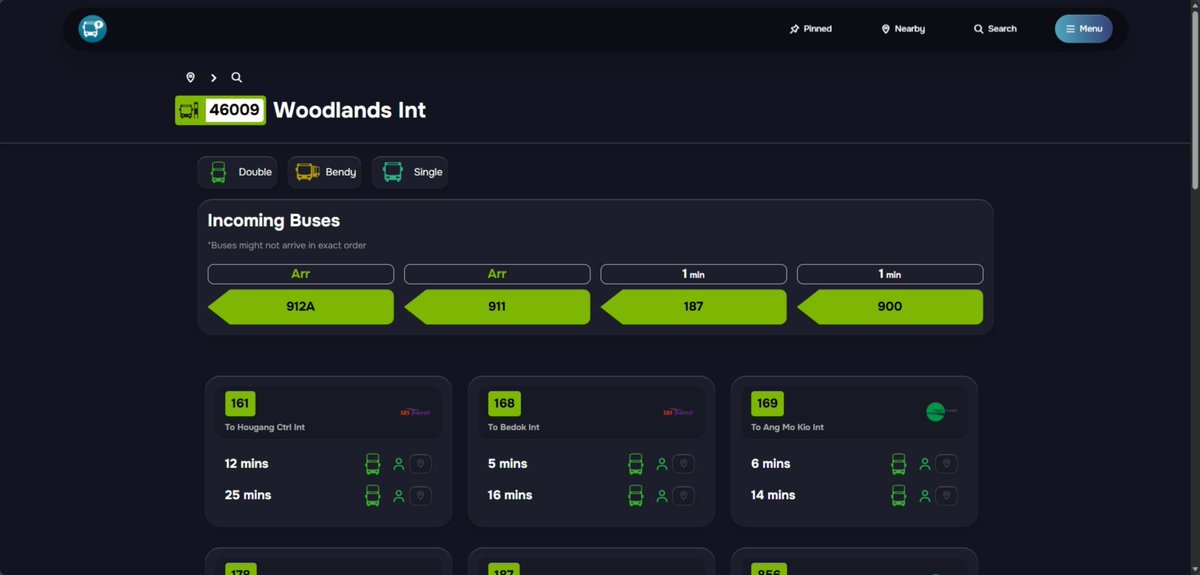Click the bus type icon for 161's 12 mins

click(373, 464)
